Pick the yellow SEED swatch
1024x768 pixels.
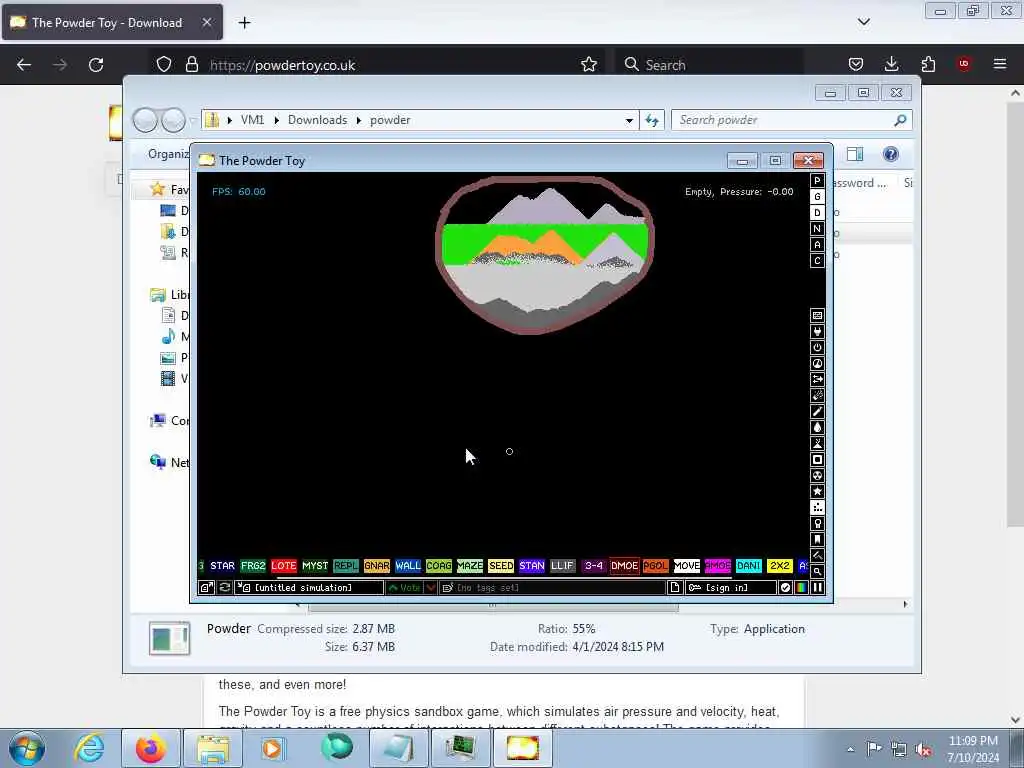coord(501,566)
